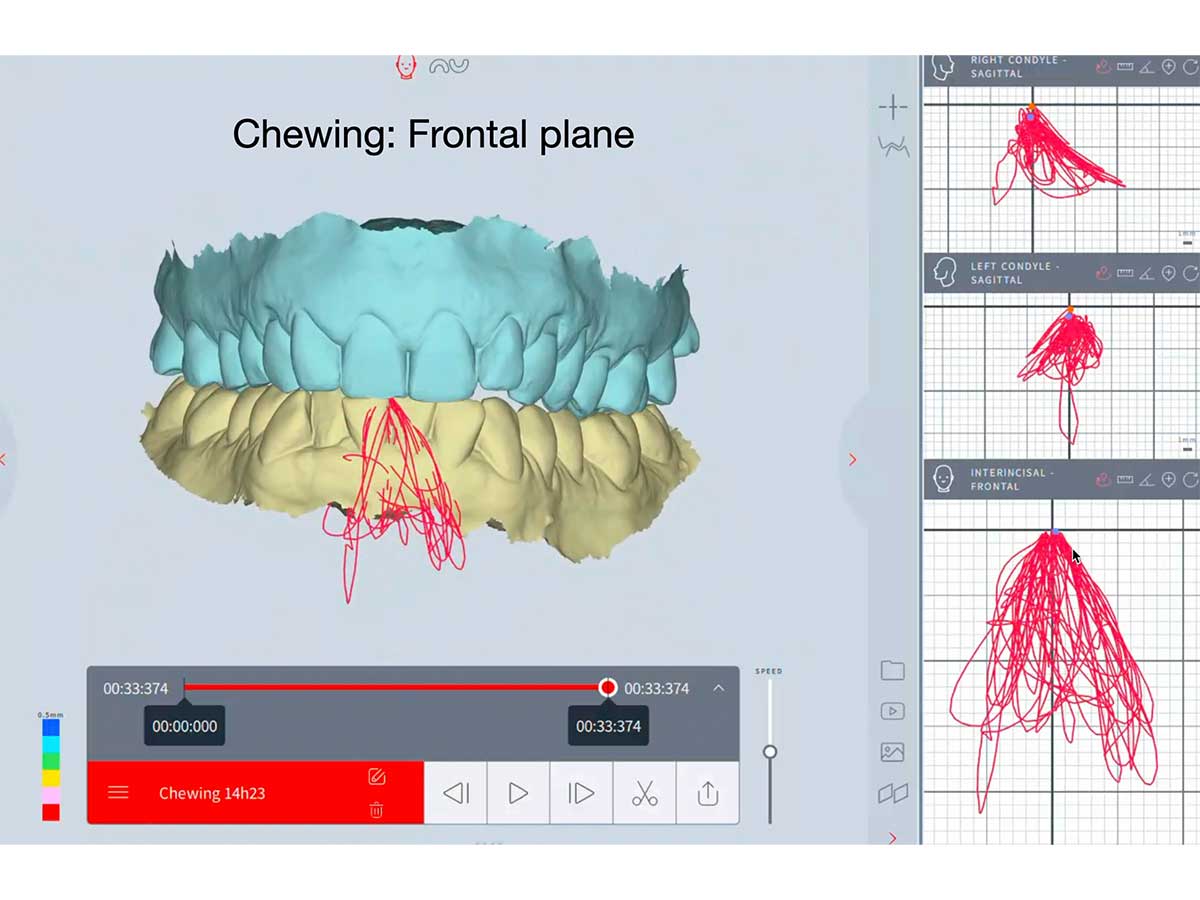Click the trash icon beside Chewing 14h23
Image resolution: width=1200 pixels, height=900 pixels.
[376, 810]
